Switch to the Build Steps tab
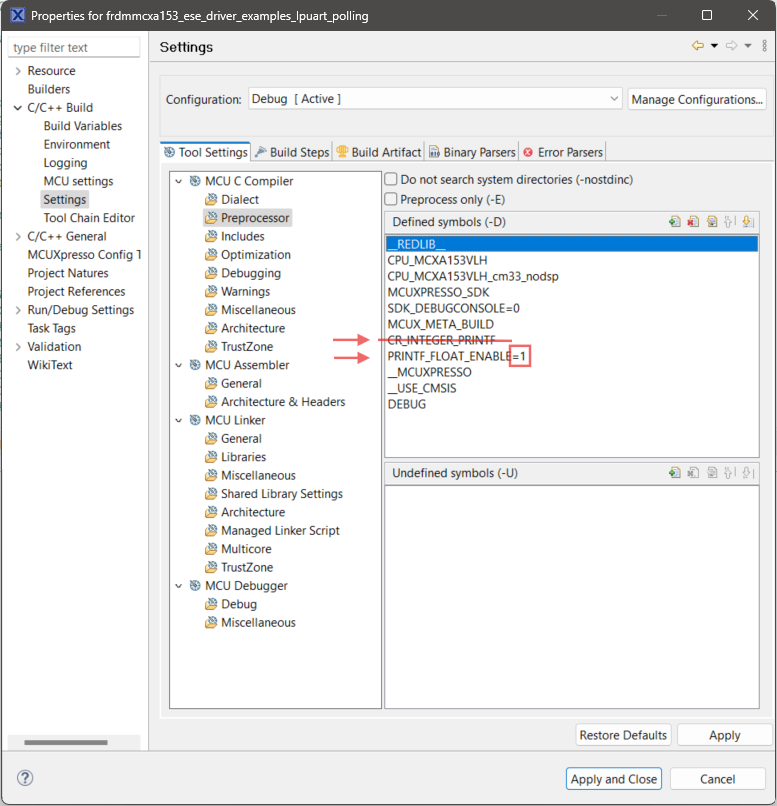This screenshot has height=806, width=777. coord(292,152)
